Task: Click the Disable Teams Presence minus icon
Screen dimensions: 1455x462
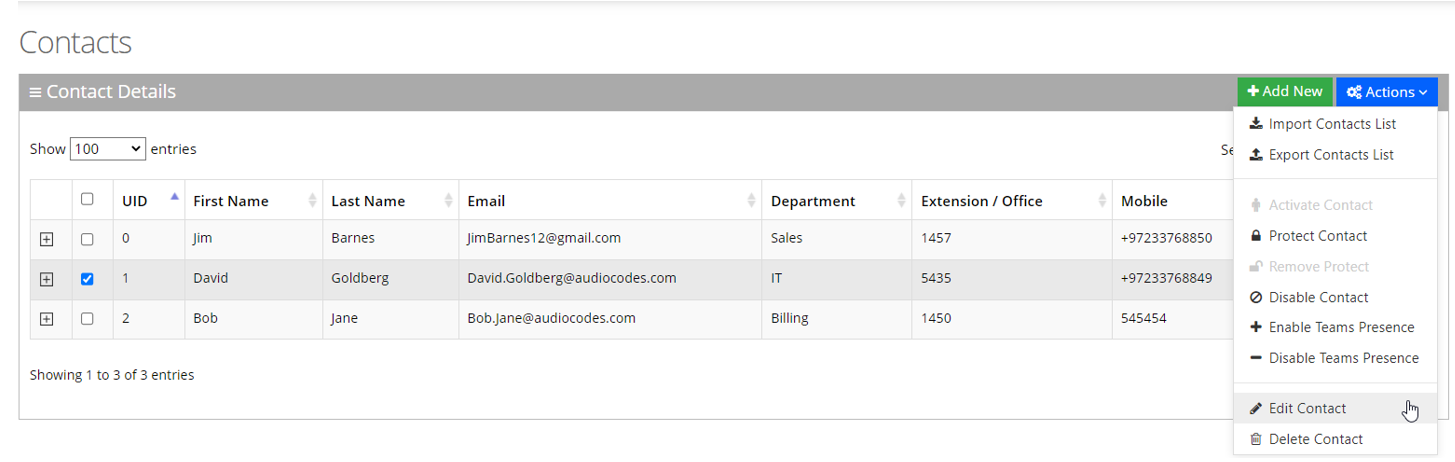Action: (1256, 358)
